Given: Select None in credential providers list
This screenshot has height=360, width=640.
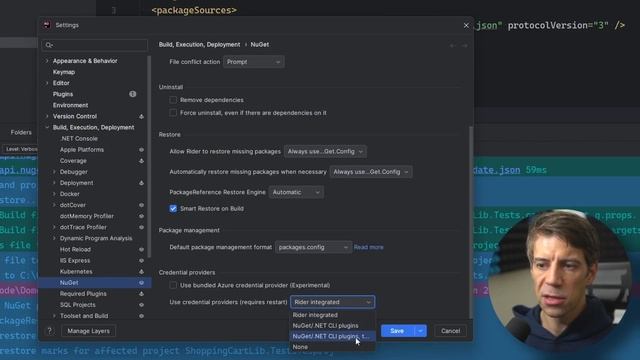Looking at the screenshot, I should point(333,347).
